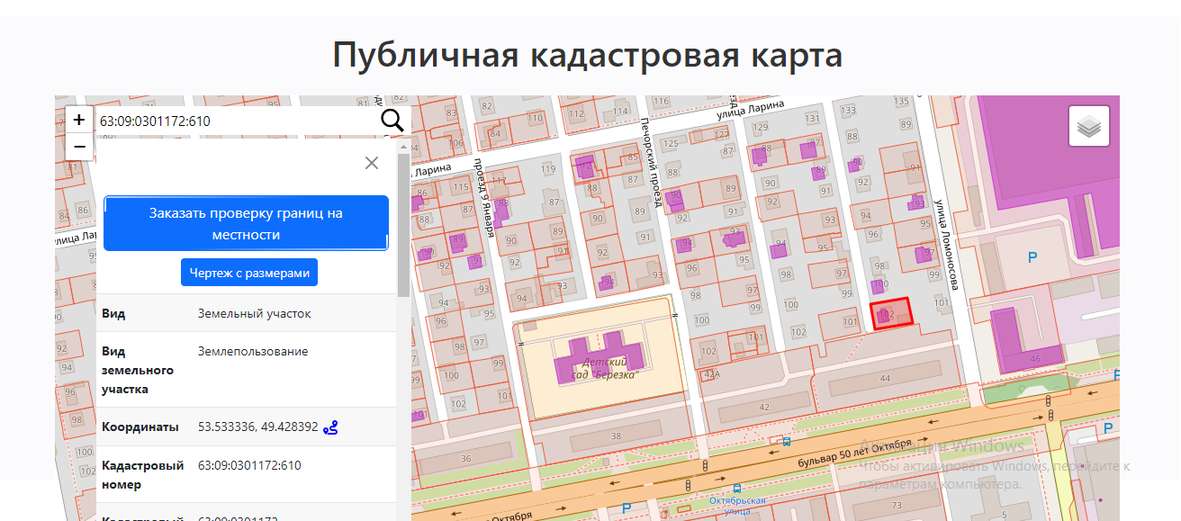Select the red-highlighted parcel on the map

(x=891, y=313)
